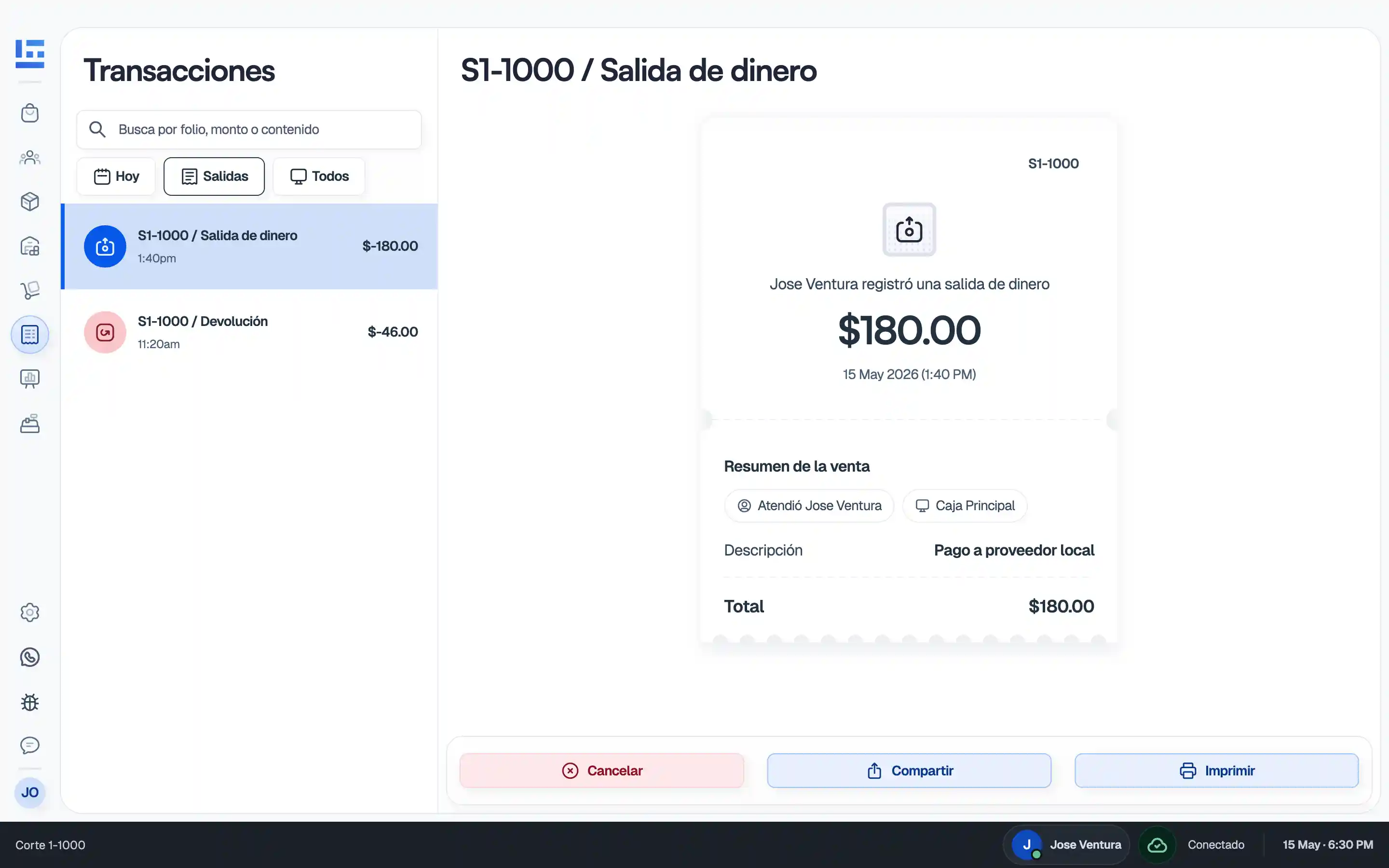Open the store inventory icon in sidebar
Image resolution: width=1389 pixels, height=868 pixels.
pyautogui.click(x=30, y=246)
